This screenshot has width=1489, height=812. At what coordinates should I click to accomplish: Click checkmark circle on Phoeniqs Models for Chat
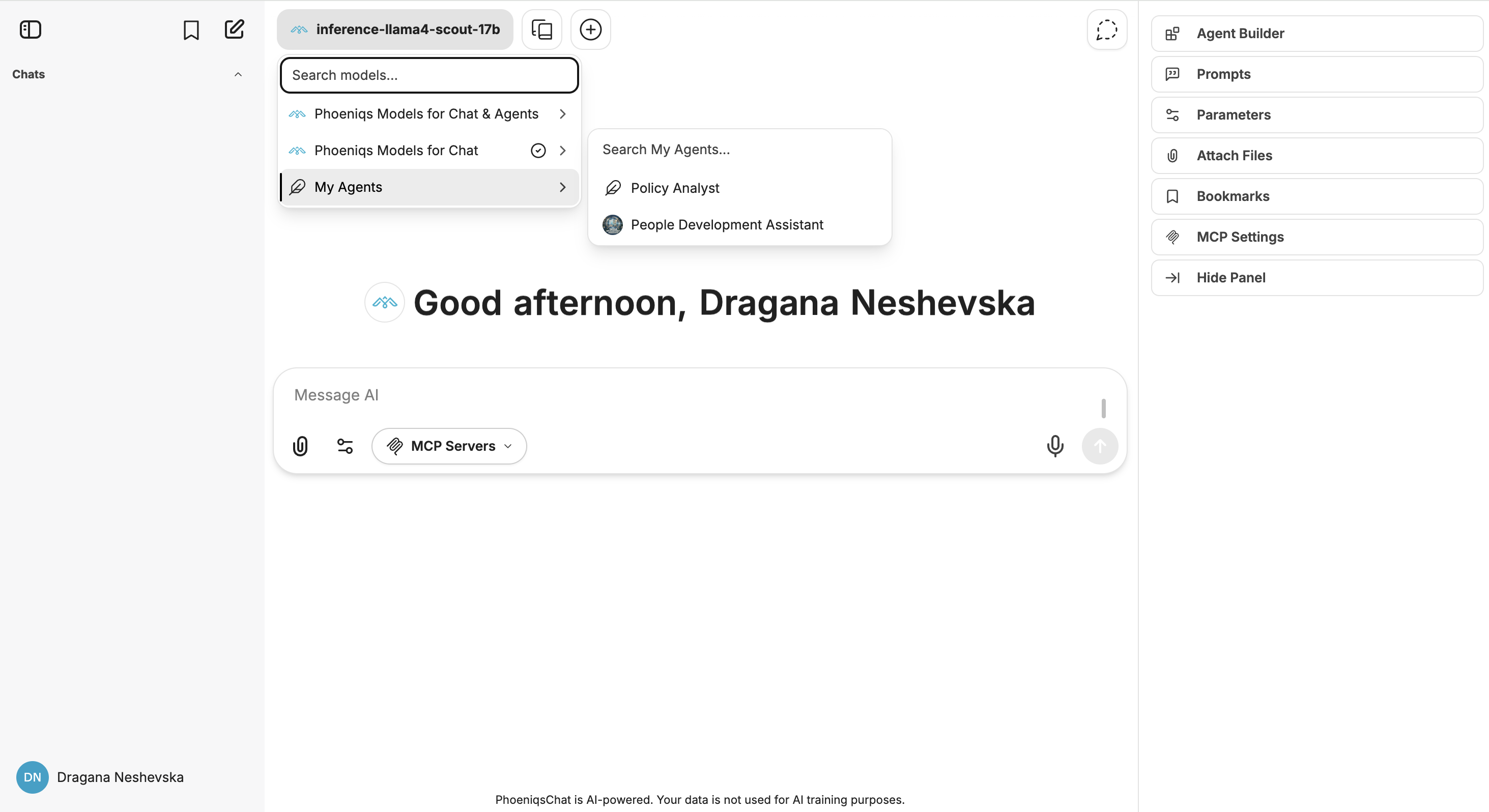(537, 150)
